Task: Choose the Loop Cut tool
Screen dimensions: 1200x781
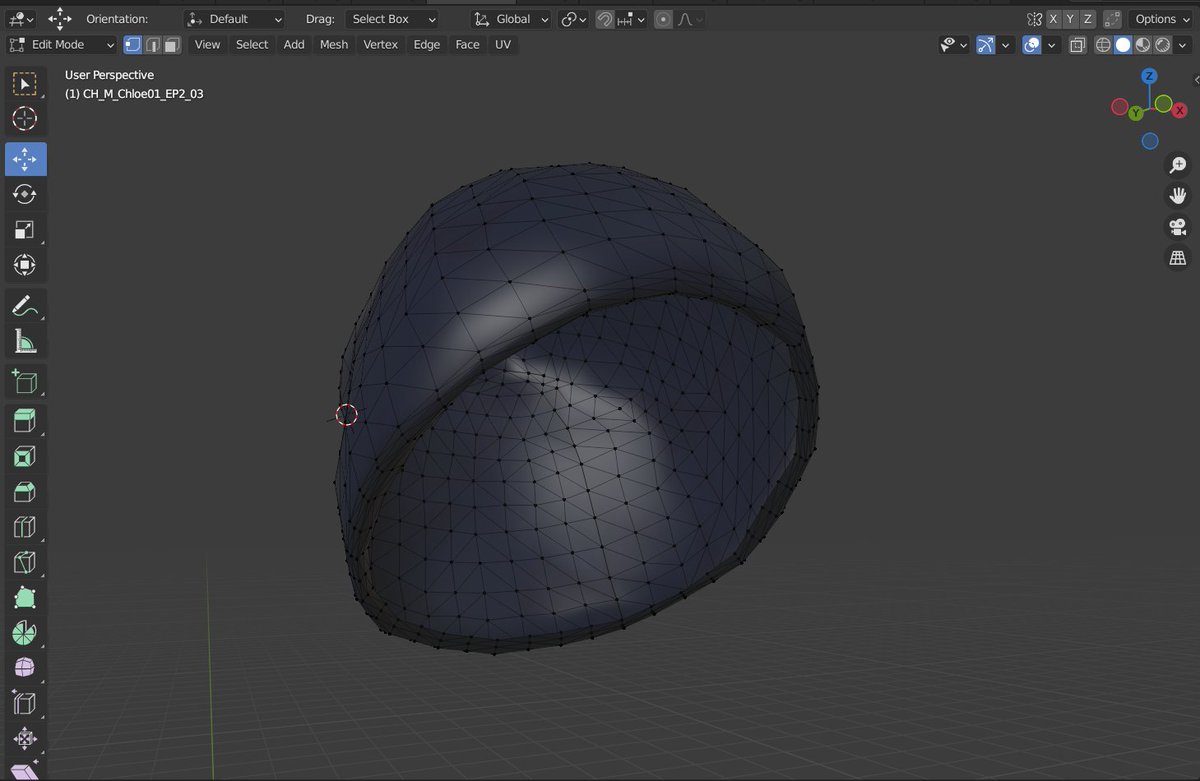Action: pyautogui.click(x=25, y=527)
